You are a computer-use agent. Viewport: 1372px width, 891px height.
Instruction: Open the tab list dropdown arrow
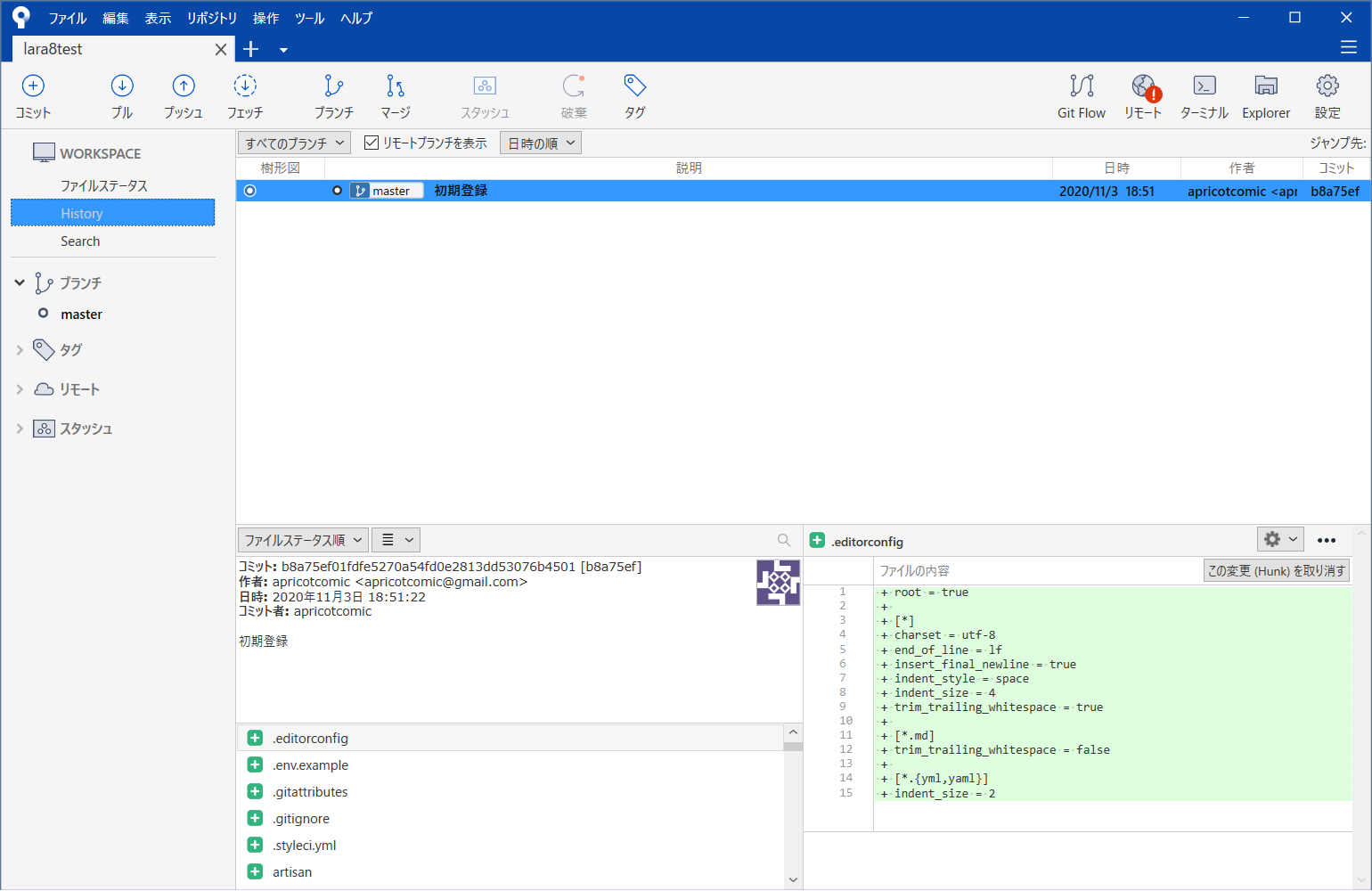pyautogui.click(x=283, y=50)
